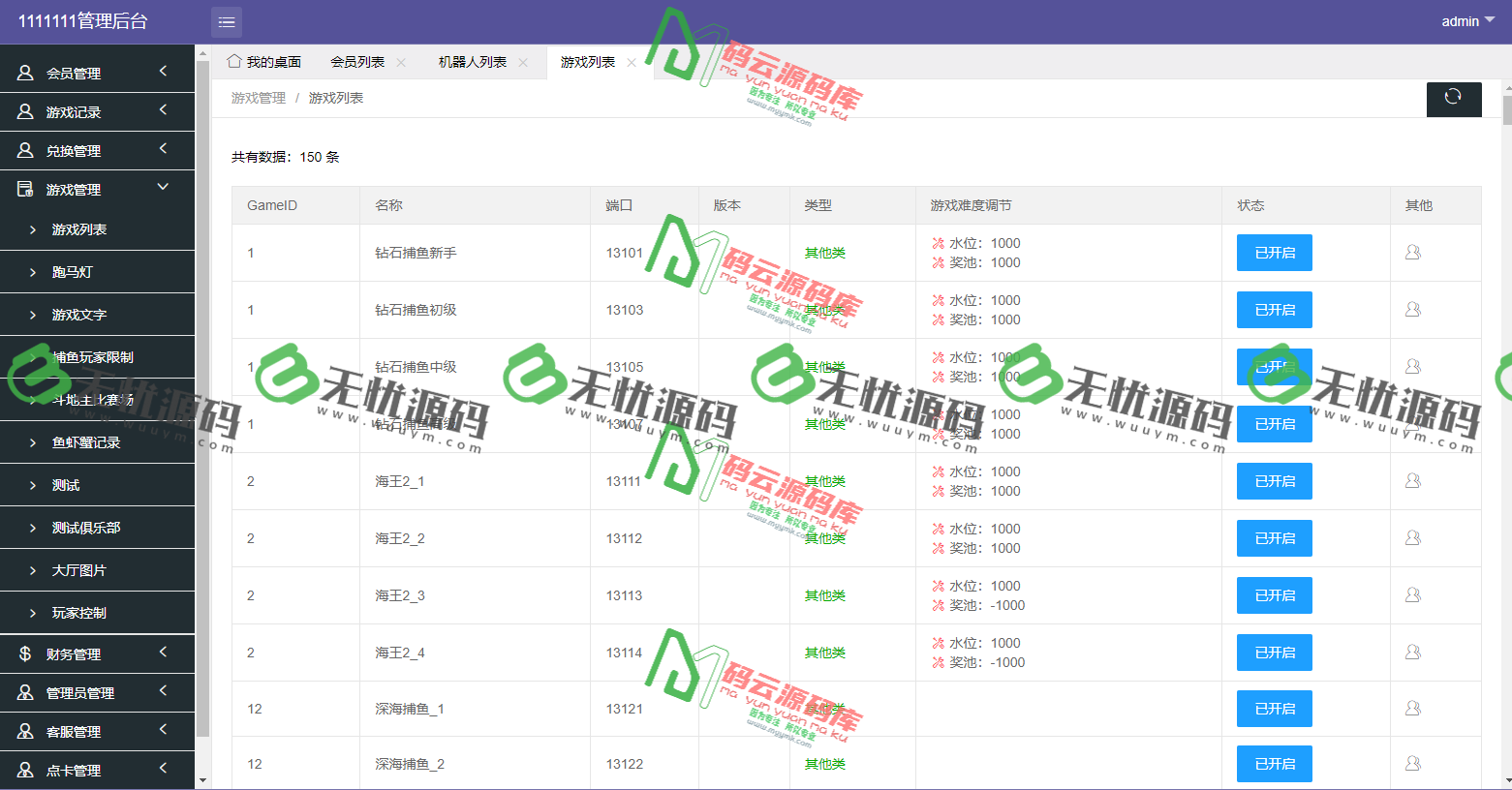Toggle the 已开启 status for 钻石捕鱼初级
This screenshot has width=1512, height=790.
point(1274,310)
